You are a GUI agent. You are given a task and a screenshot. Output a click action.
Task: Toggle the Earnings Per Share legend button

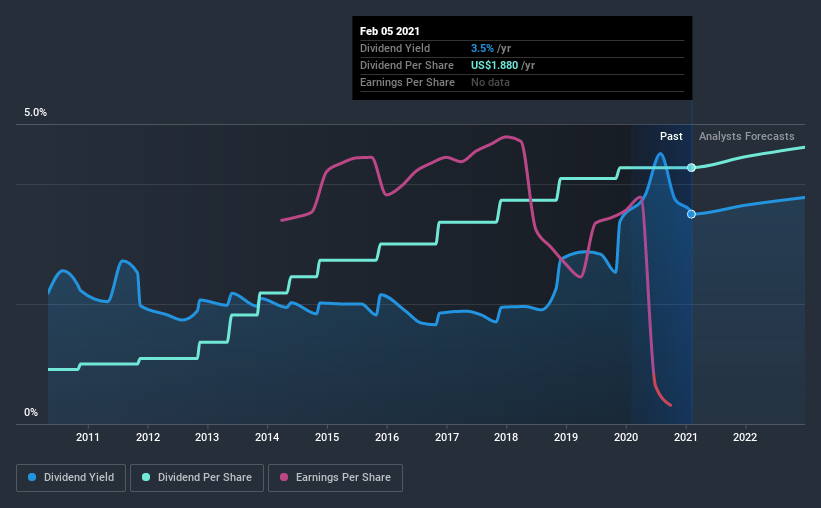coord(336,478)
